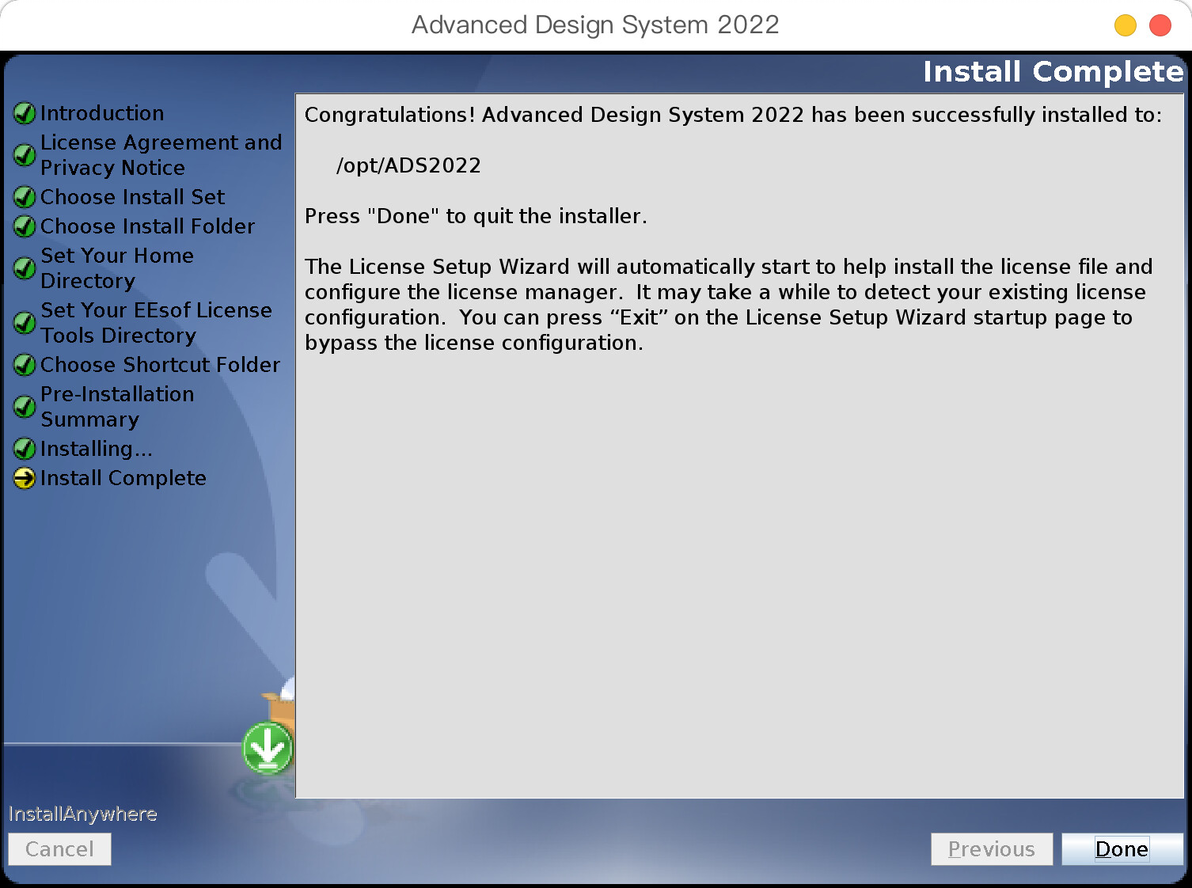Screen dimensions: 1192x888
Task: Click the /opt/ADS2022 install path text
Action: [408, 166]
